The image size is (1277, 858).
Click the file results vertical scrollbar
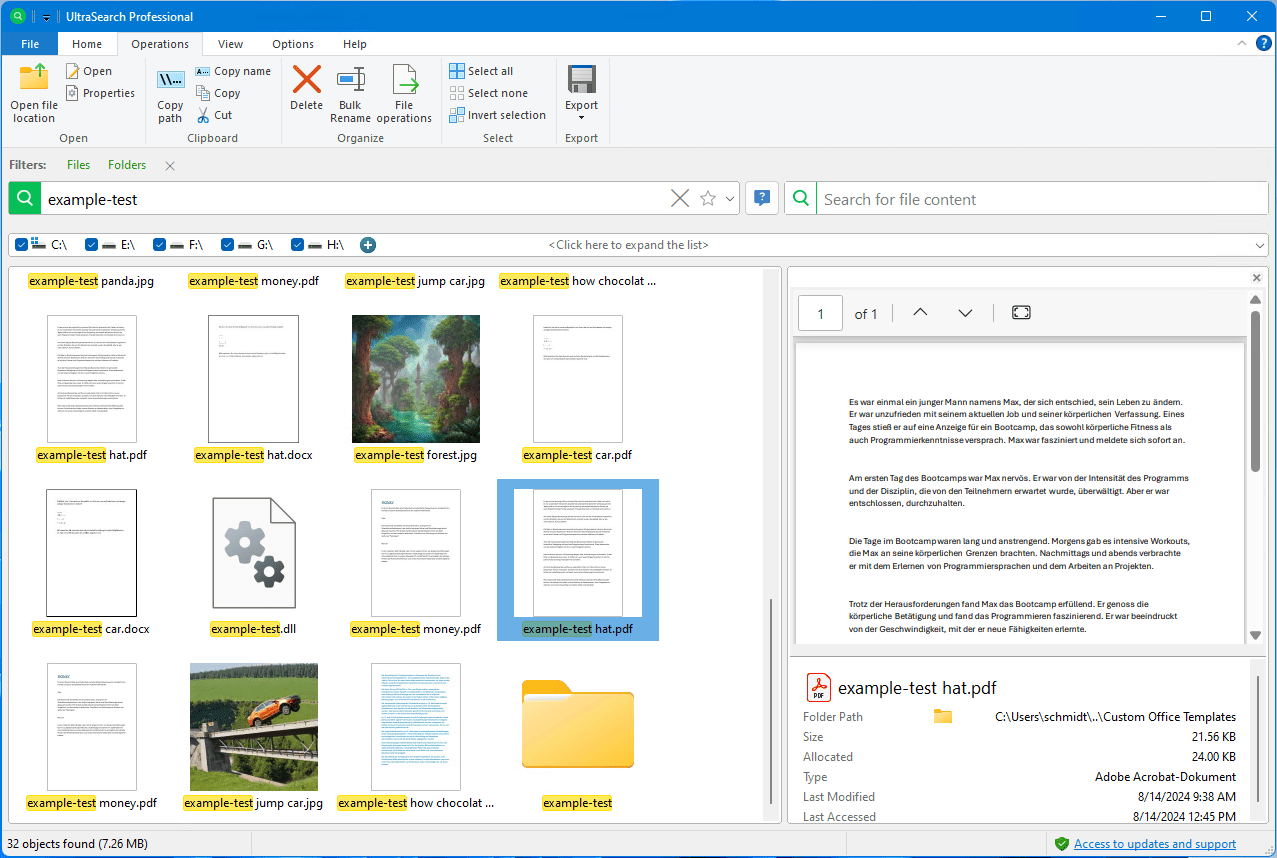(771, 700)
